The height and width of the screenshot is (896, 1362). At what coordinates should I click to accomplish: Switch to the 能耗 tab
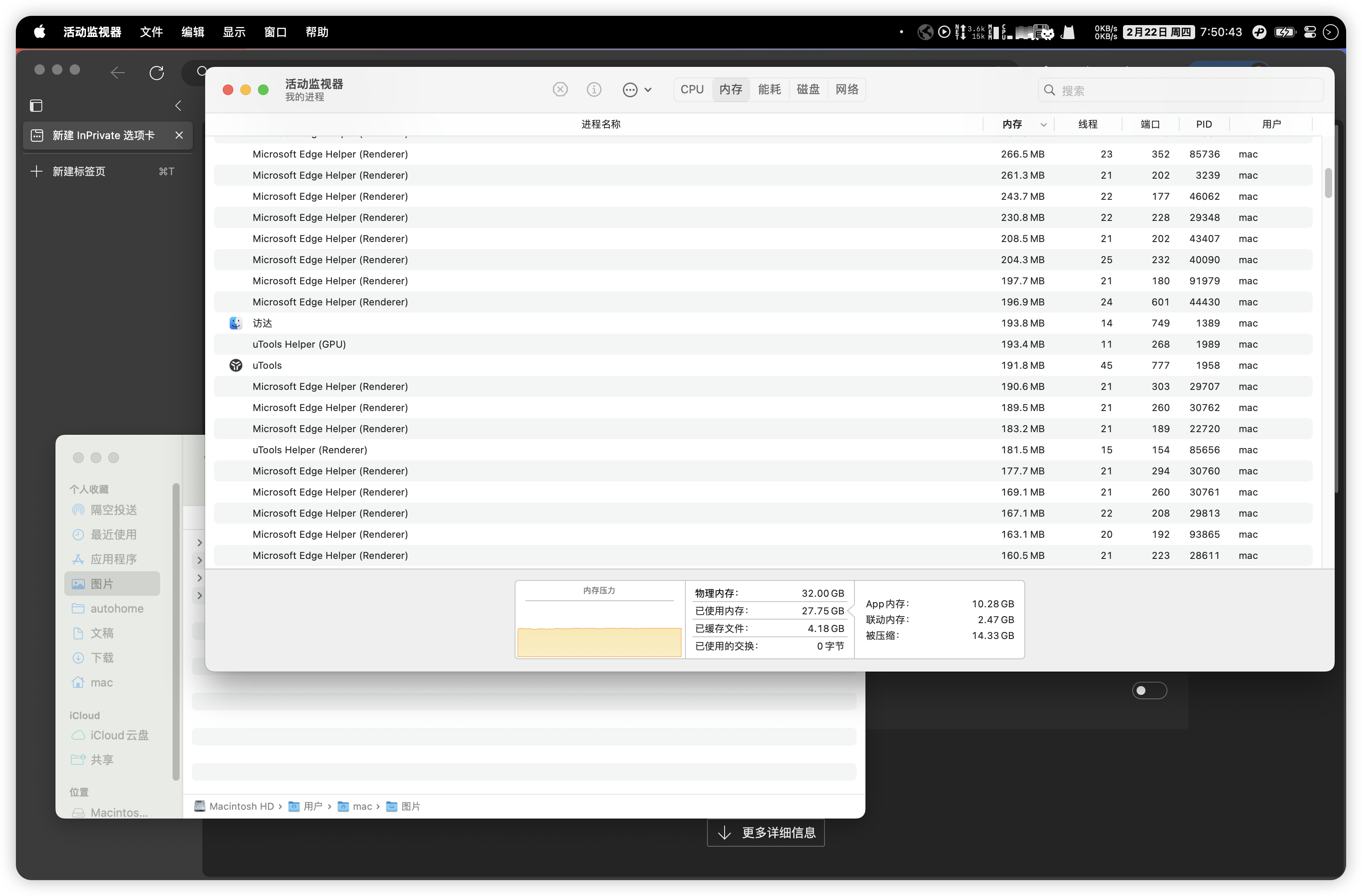[x=769, y=89]
